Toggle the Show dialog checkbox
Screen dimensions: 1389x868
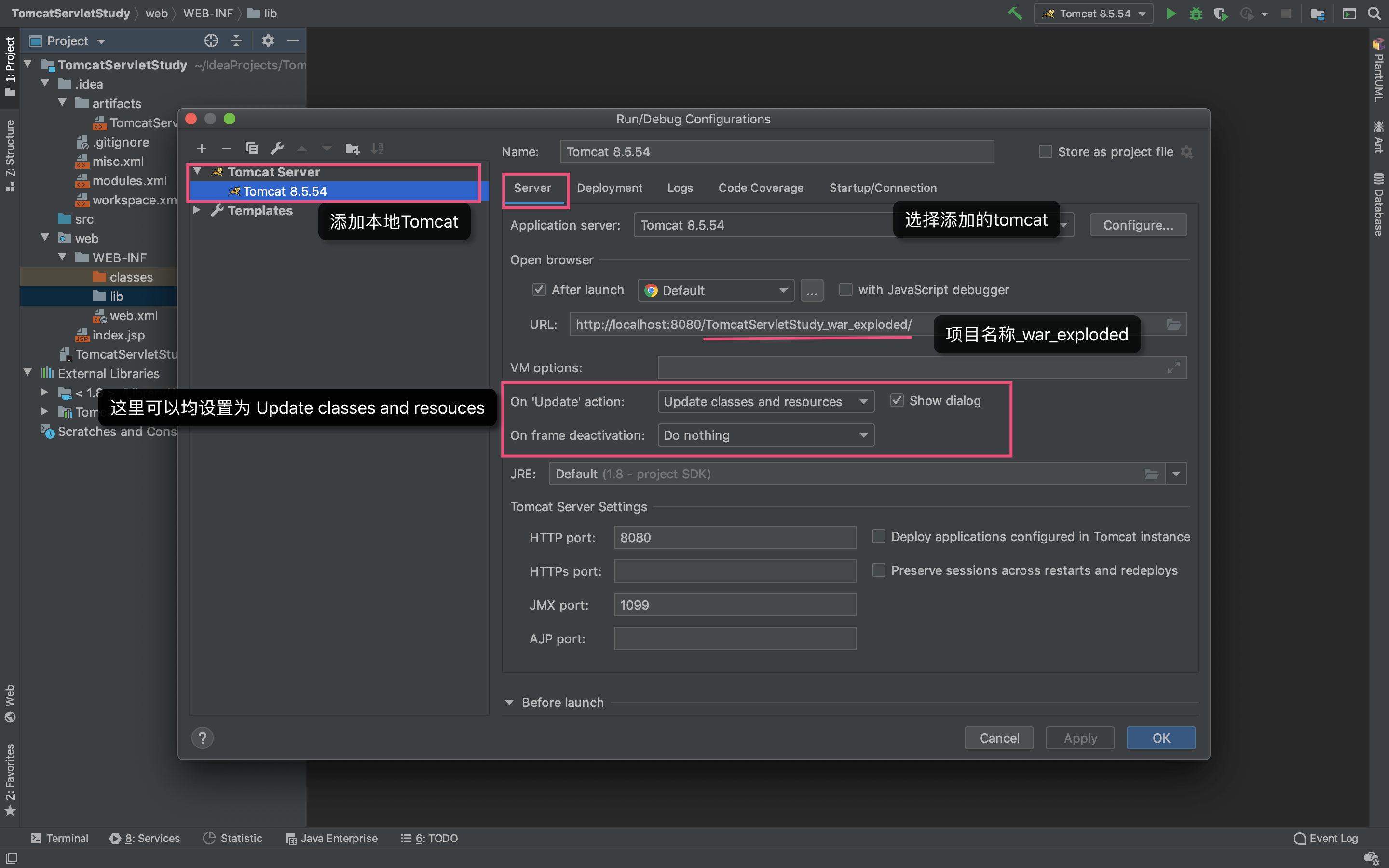point(897,401)
